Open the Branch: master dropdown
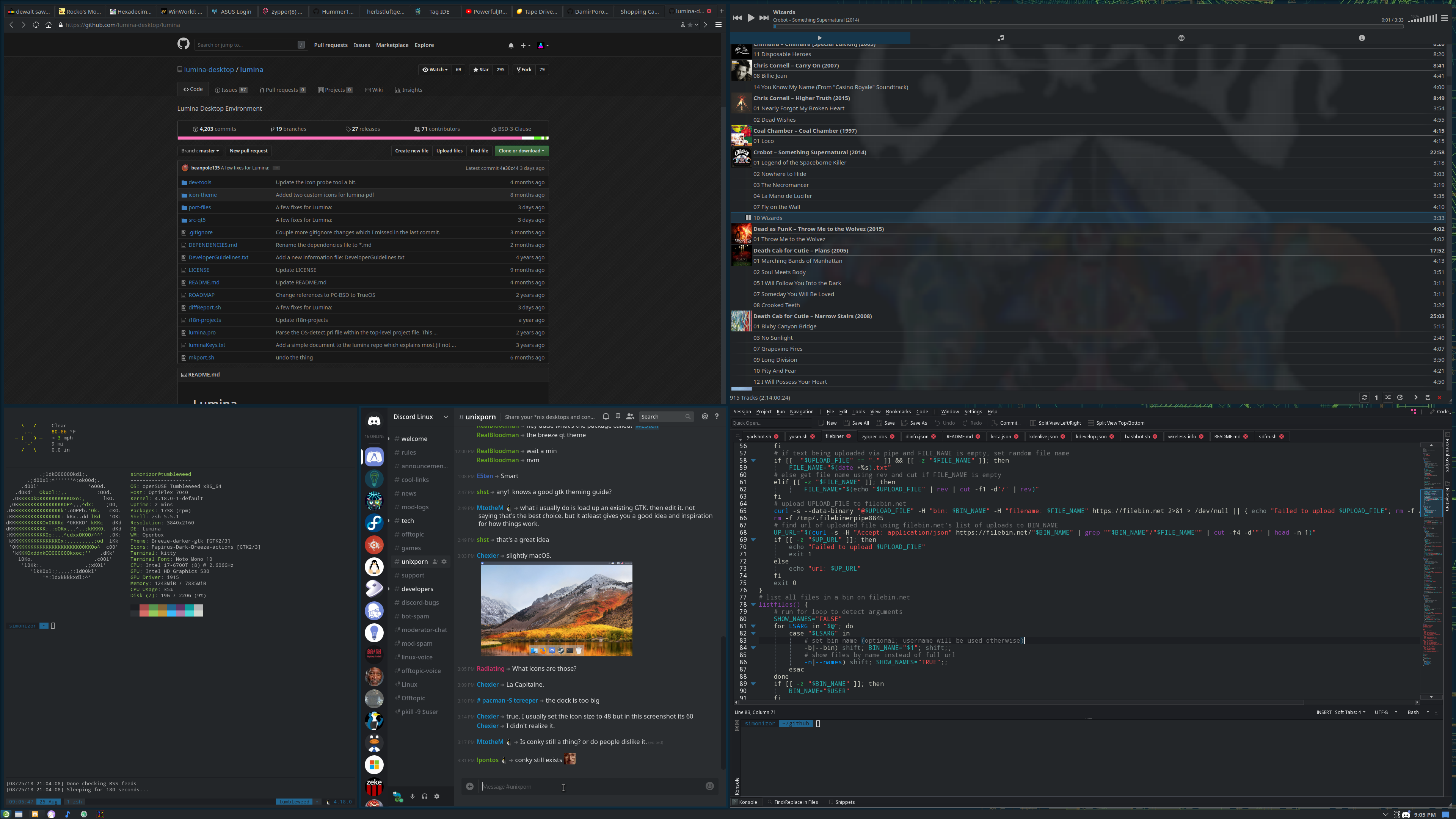The height and width of the screenshot is (819, 1456). coord(200,151)
